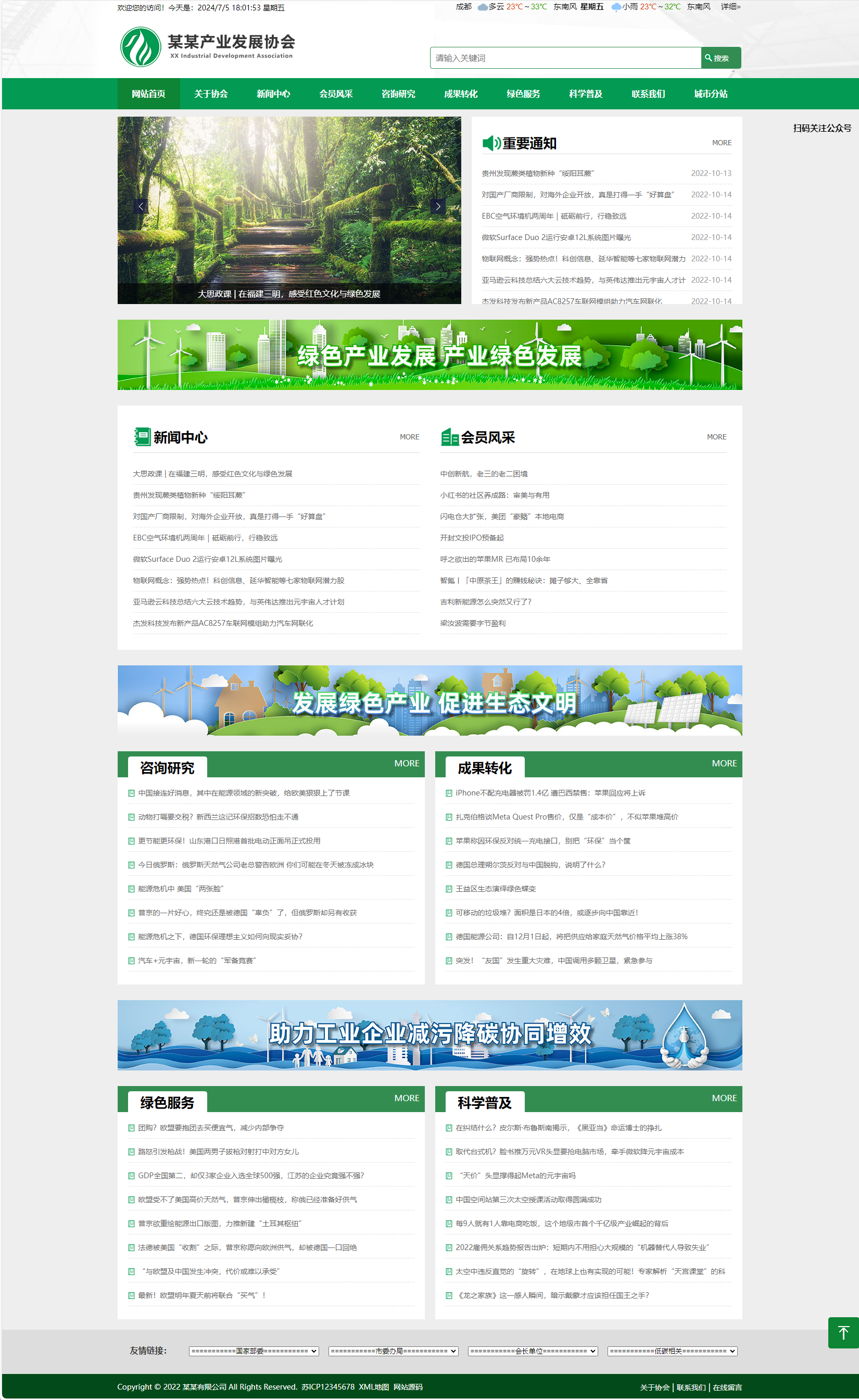
Task: Click footer 关于协会 link
Action: [x=654, y=1388]
